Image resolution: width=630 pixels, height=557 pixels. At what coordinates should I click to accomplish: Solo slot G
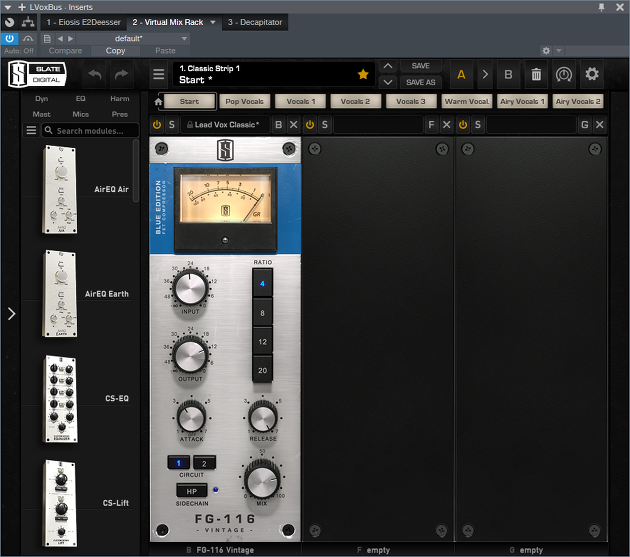478,125
